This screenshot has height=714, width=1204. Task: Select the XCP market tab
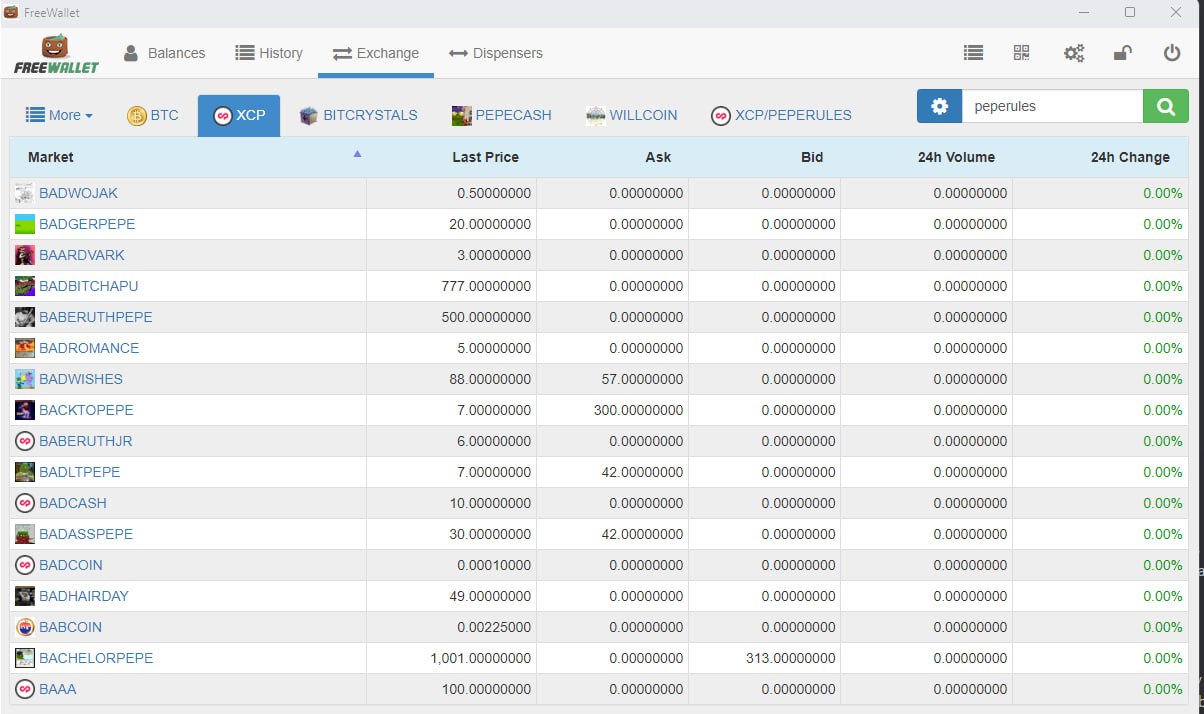tap(239, 115)
